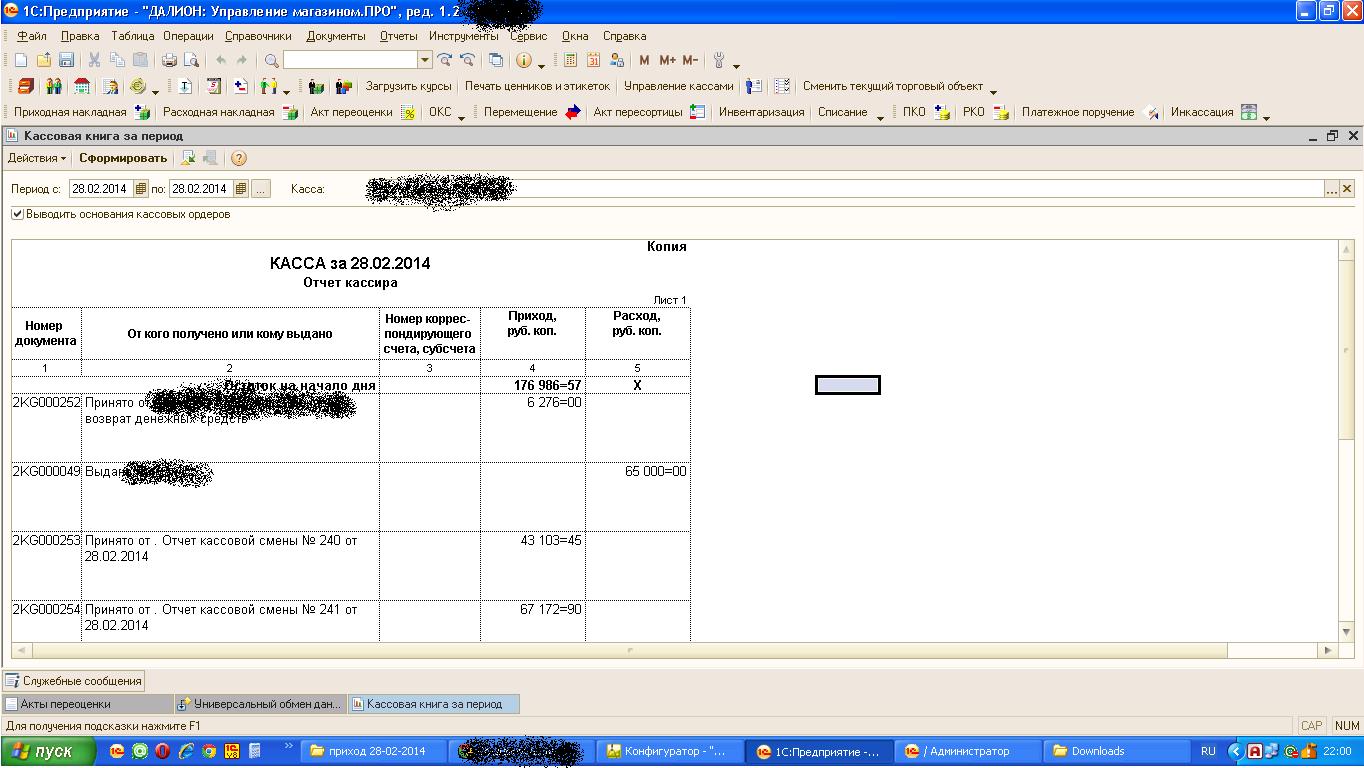The height and width of the screenshot is (768, 1364).
Task: Click the help question mark icon
Action: click(x=238, y=158)
